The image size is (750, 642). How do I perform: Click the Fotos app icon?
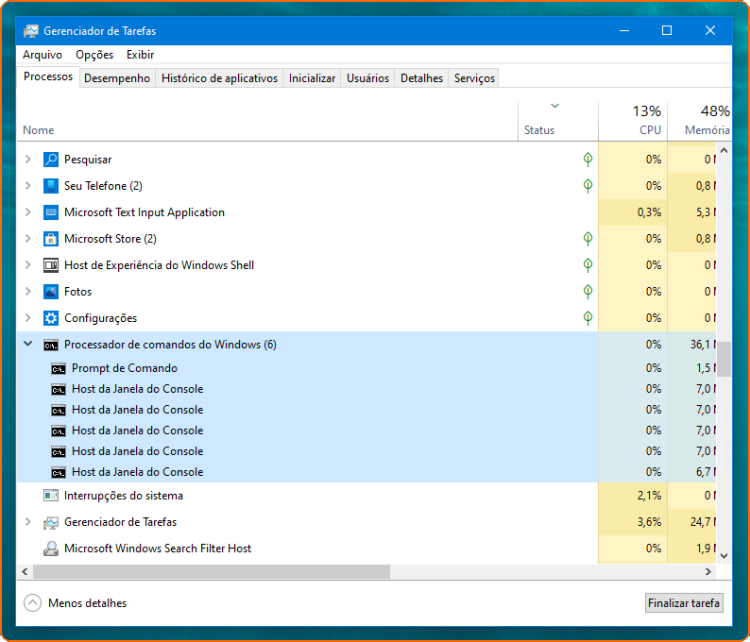[x=51, y=291]
